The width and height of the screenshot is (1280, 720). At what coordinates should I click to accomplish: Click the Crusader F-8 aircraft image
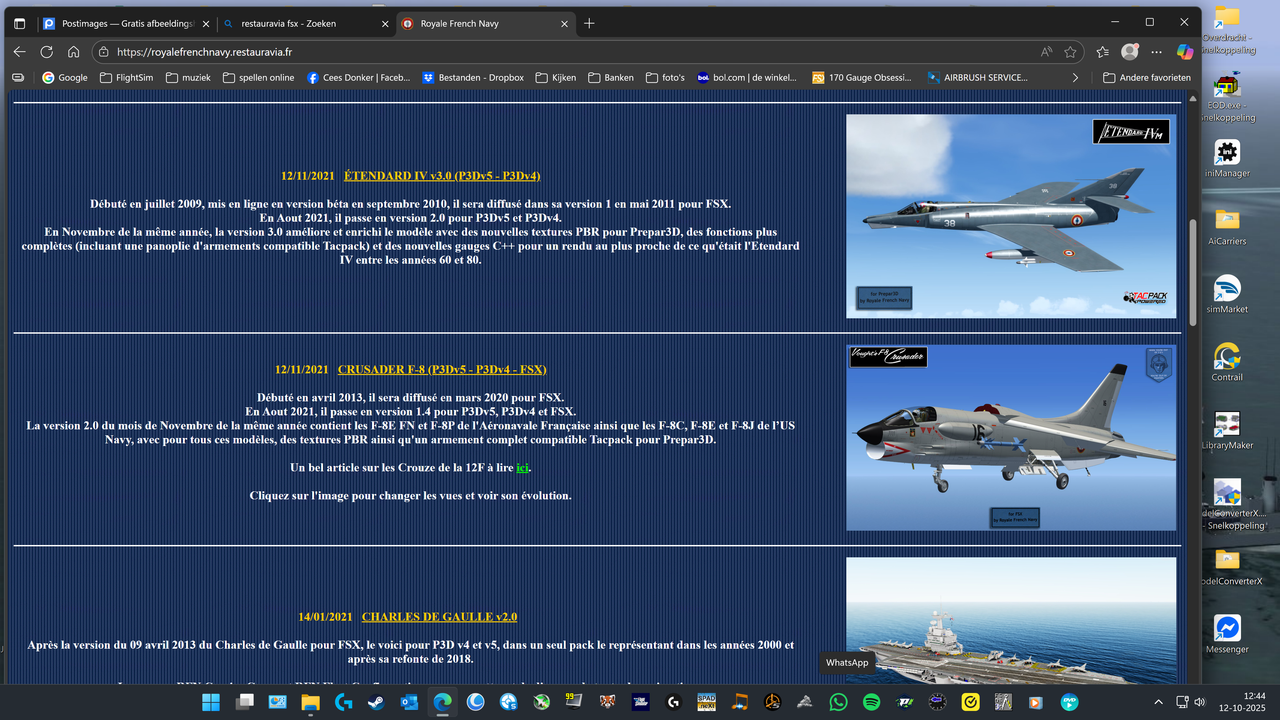pyautogui.click(x=1010, y=437)
